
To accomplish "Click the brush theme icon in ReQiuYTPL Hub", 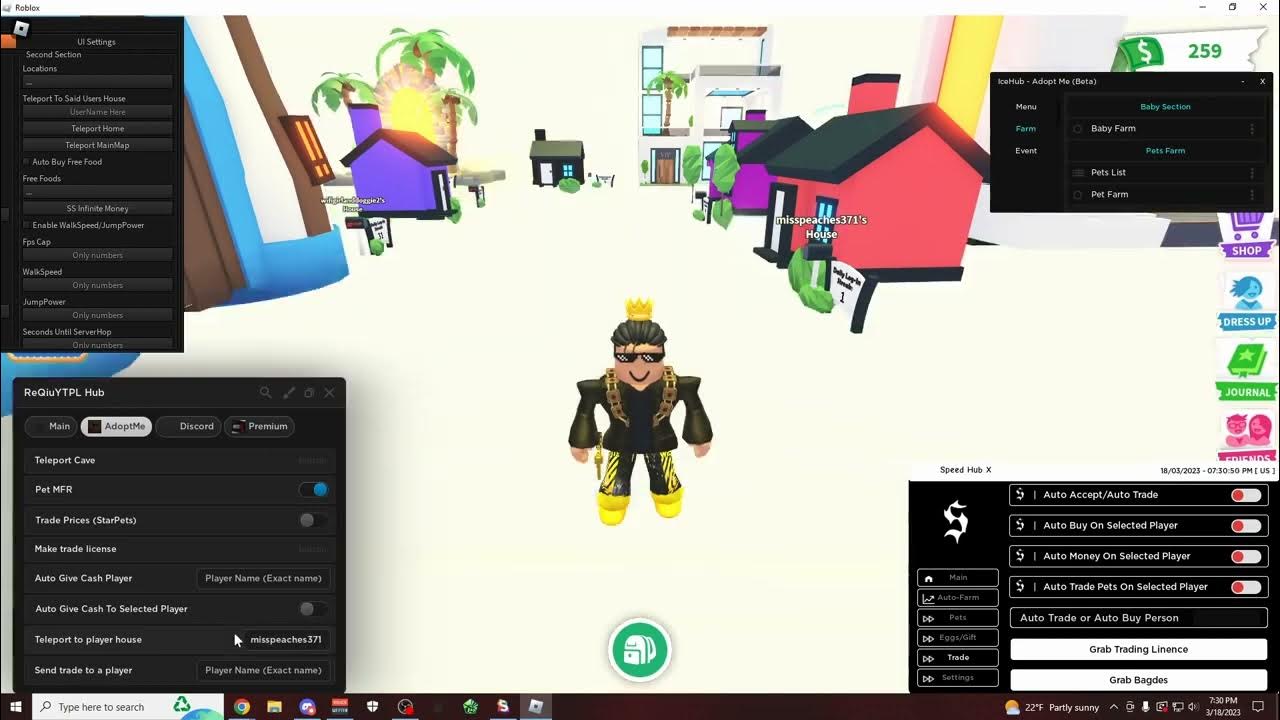I will click(x=288, y=393).
